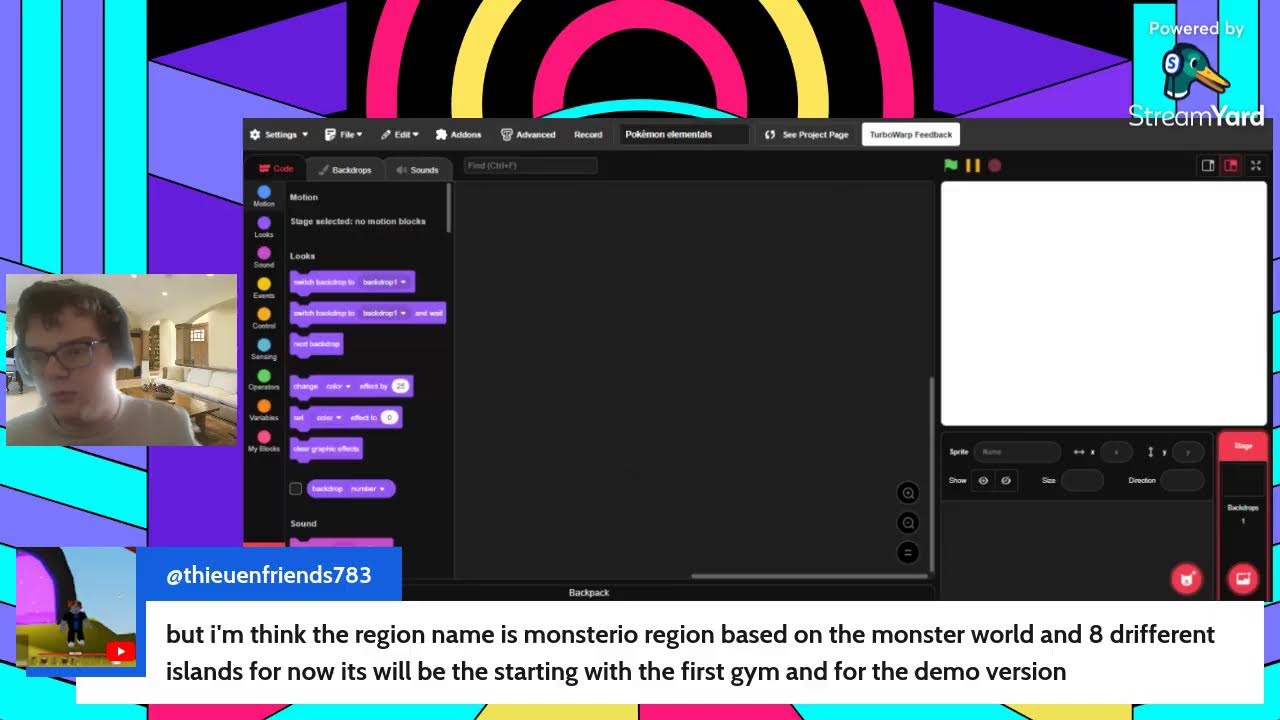Viewport: 1280px width, 720px height.
Task: Switch to the Sounds tab
Action: click(x=417, y=169)
